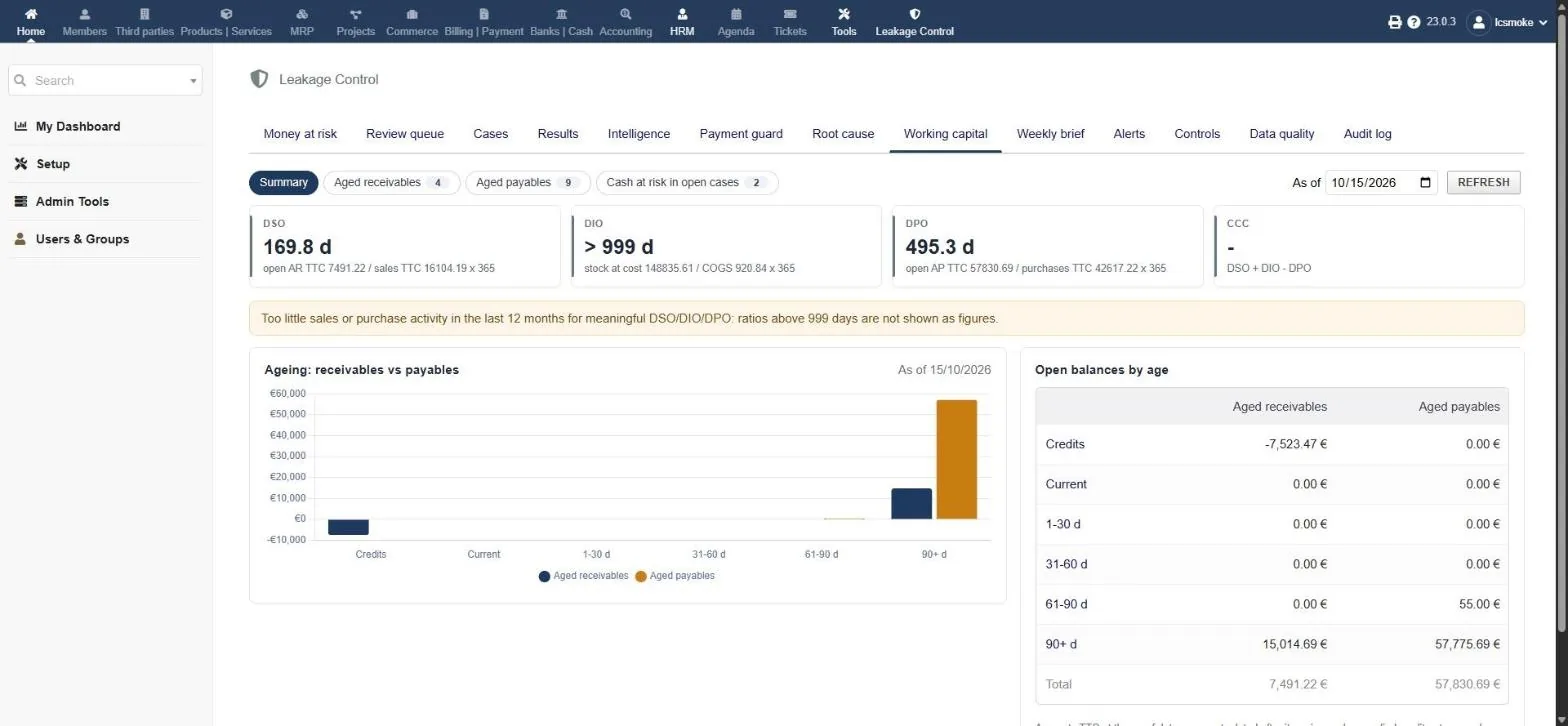Open the lcsmoke user menu dropdown
Image resolution: width=1568 pixels, height=726 pixels.
point(1507,22)
